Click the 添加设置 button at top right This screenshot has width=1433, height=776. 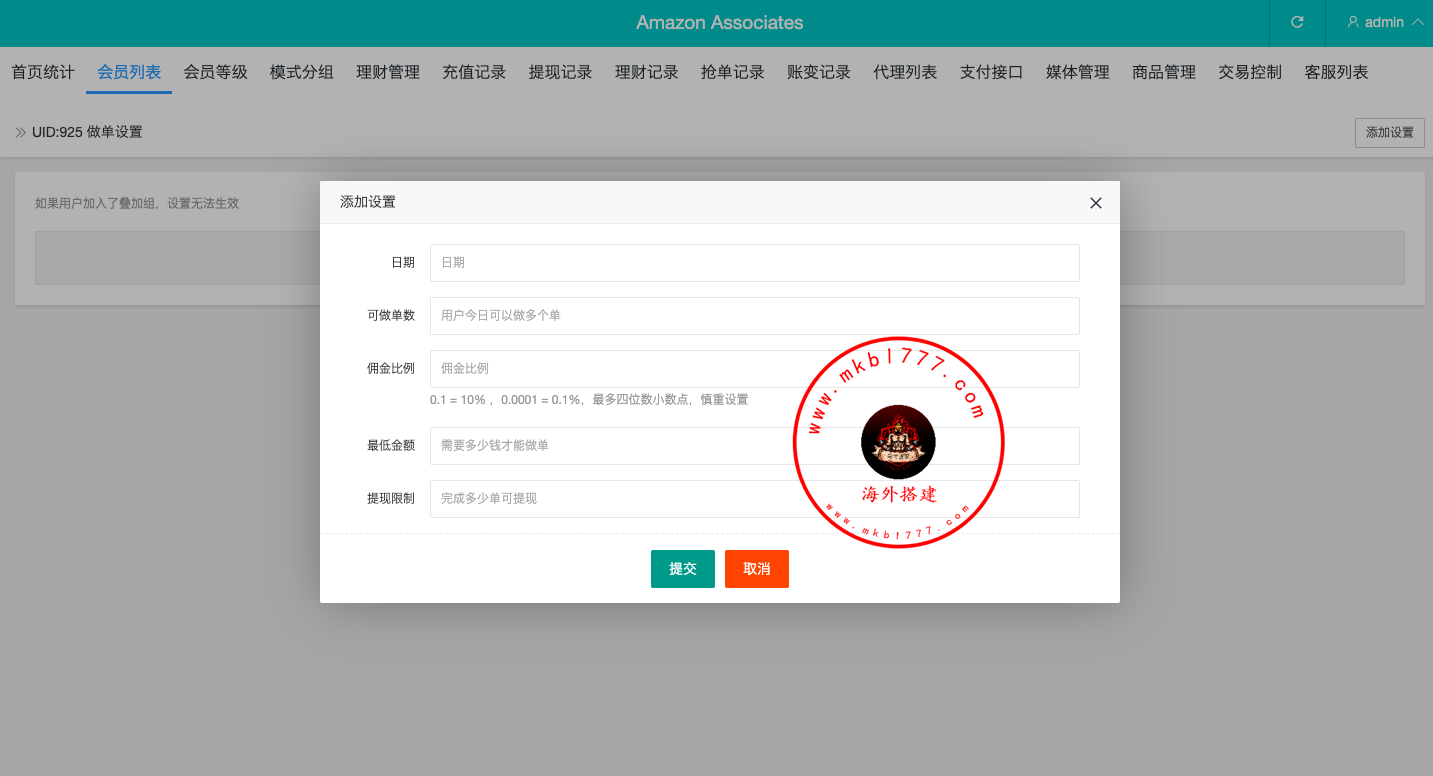click(1390, 133)
